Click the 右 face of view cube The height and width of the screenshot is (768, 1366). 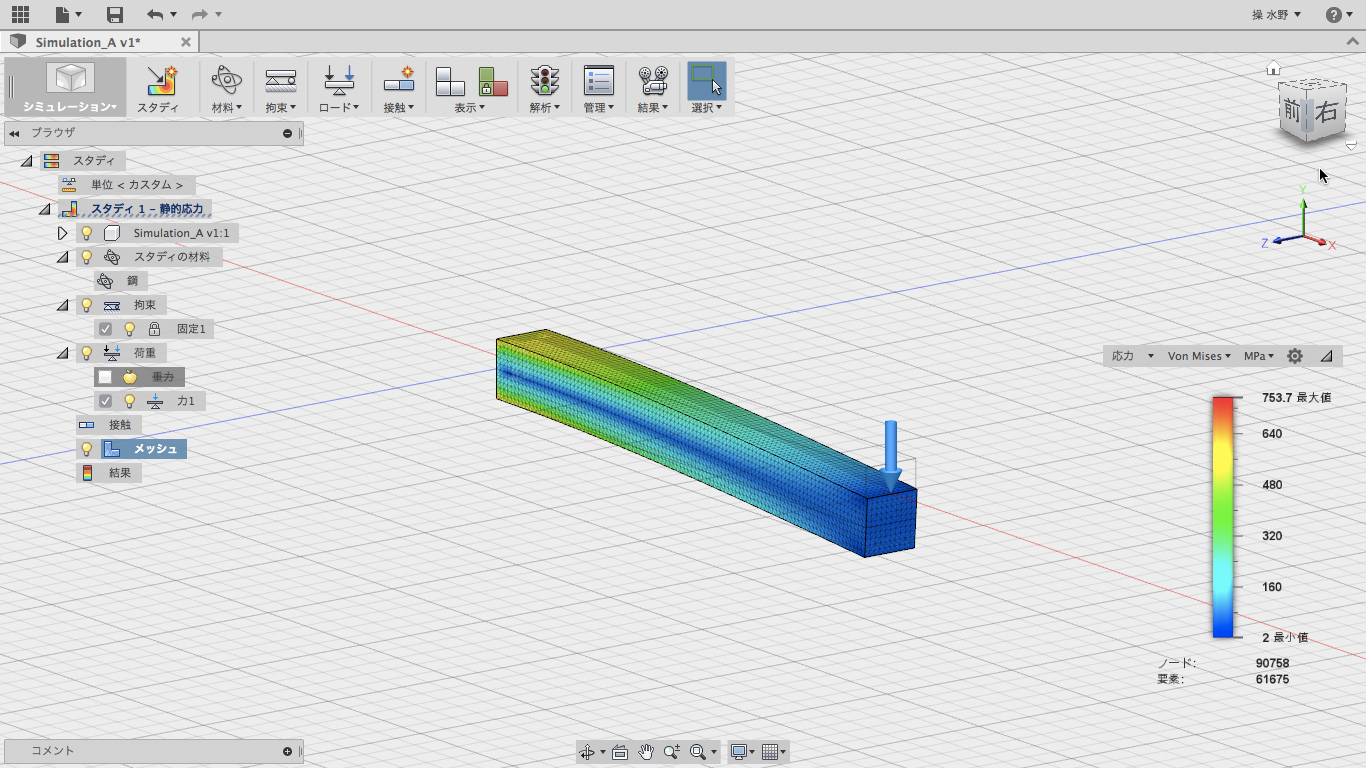(1326, 112)
